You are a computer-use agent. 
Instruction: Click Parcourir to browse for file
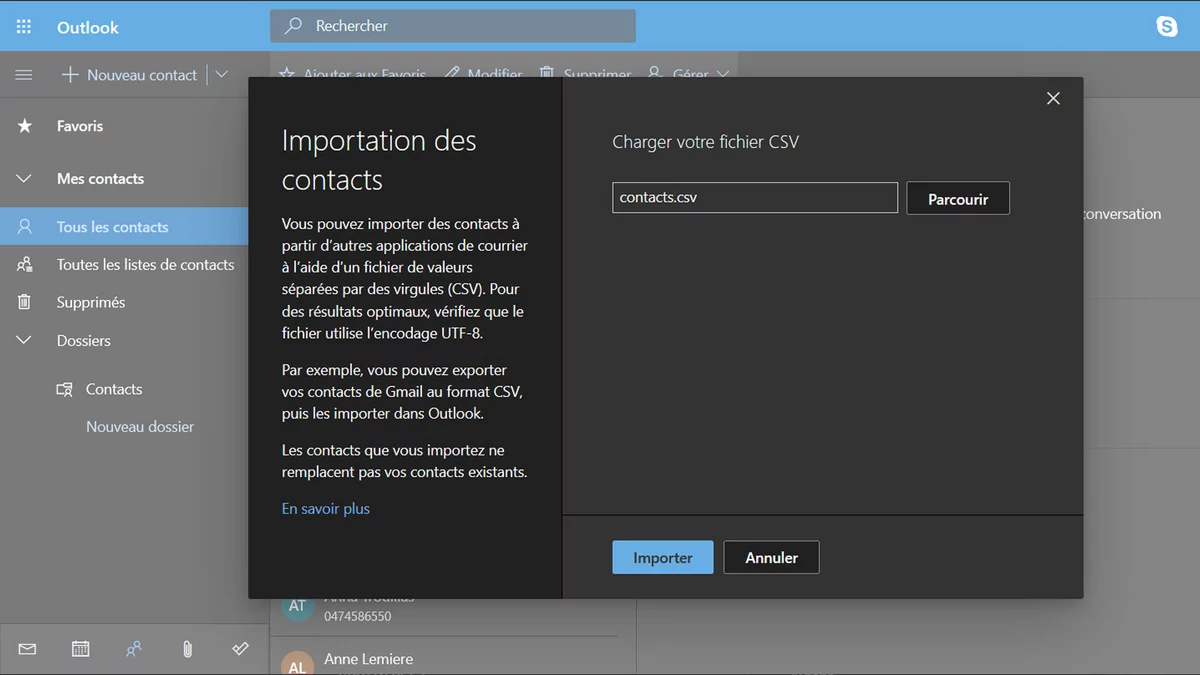[x=957, y=199]
